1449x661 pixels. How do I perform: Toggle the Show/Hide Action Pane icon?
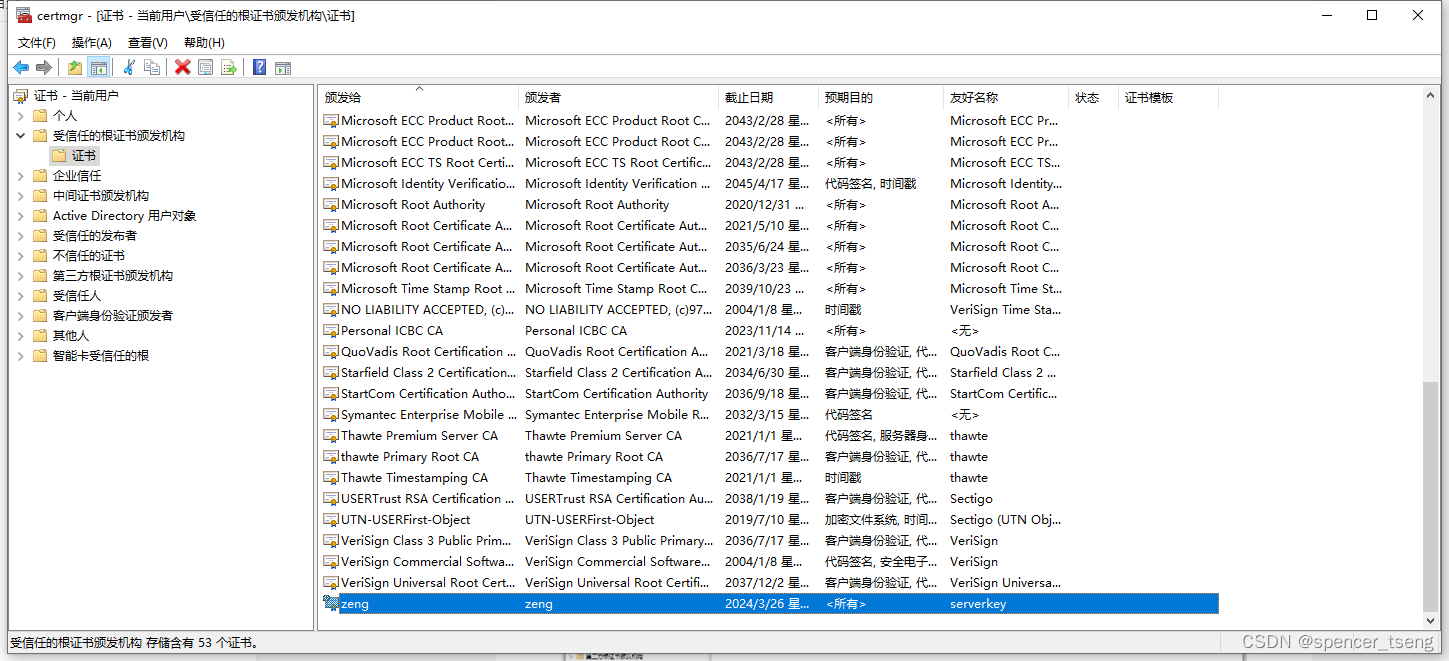[x=283, y=67]
